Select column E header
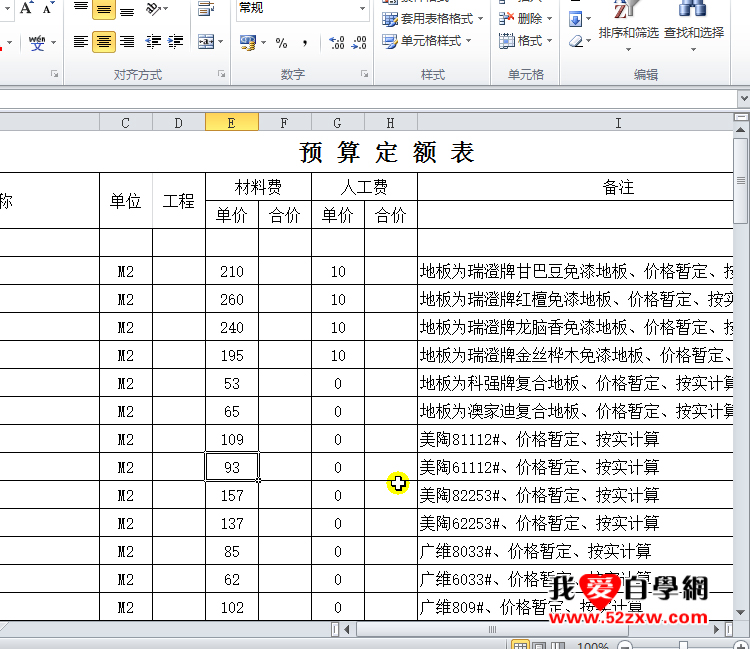This screenshot has height=649, width=750. 232,123
